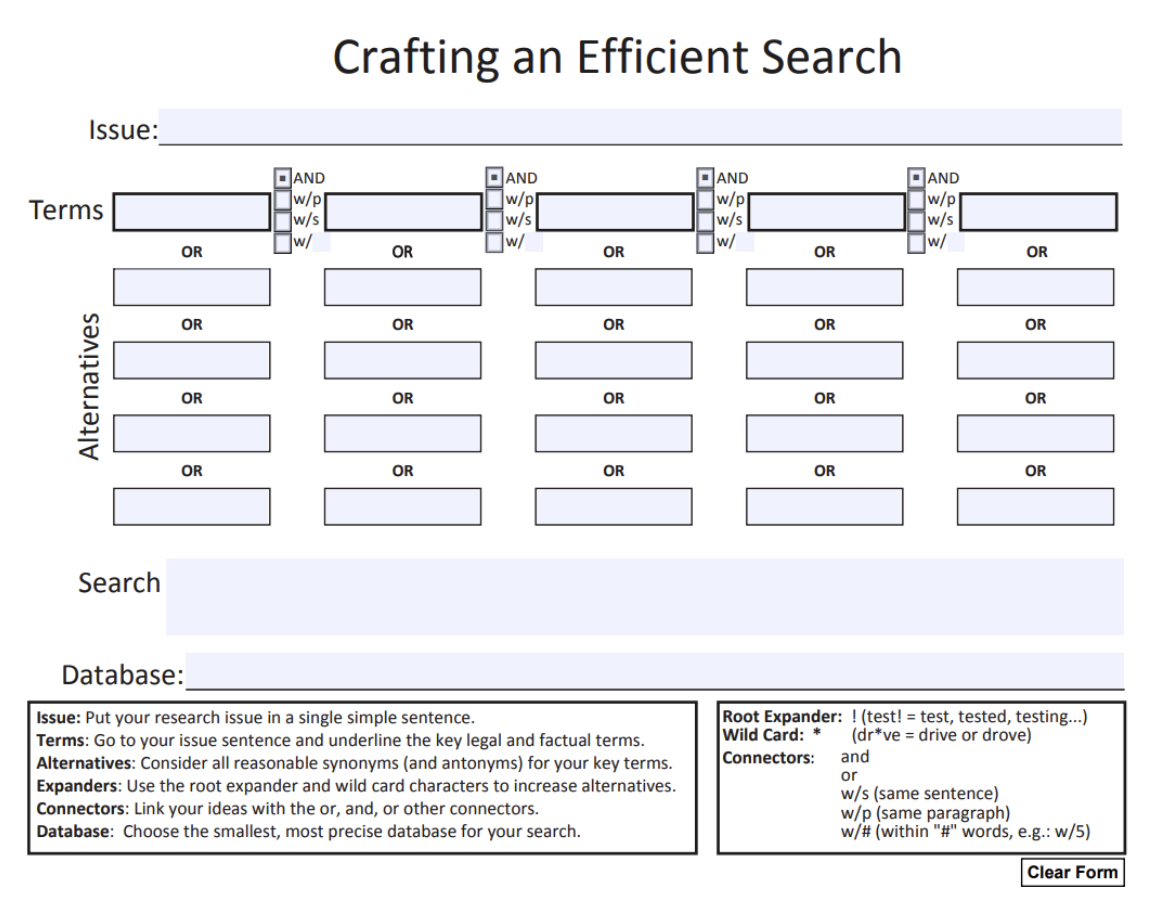Click the Search text area
This screenshot has width=1162, height=898.
pos(644,597)
